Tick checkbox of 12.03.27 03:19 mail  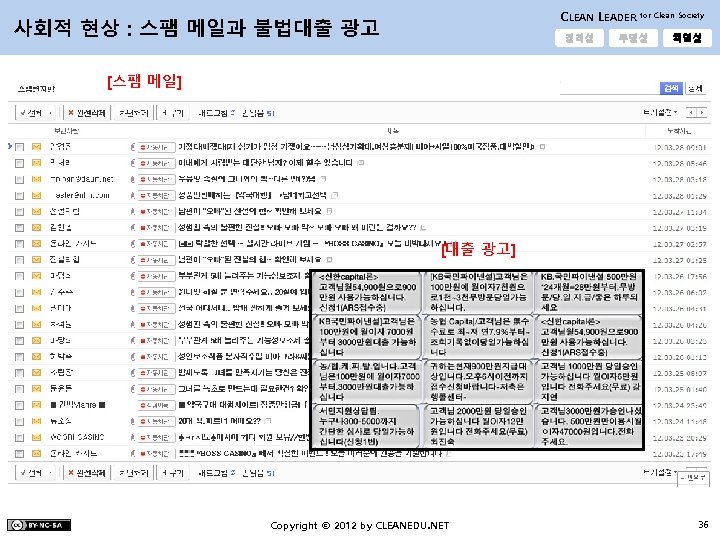[x=19, y=228]
